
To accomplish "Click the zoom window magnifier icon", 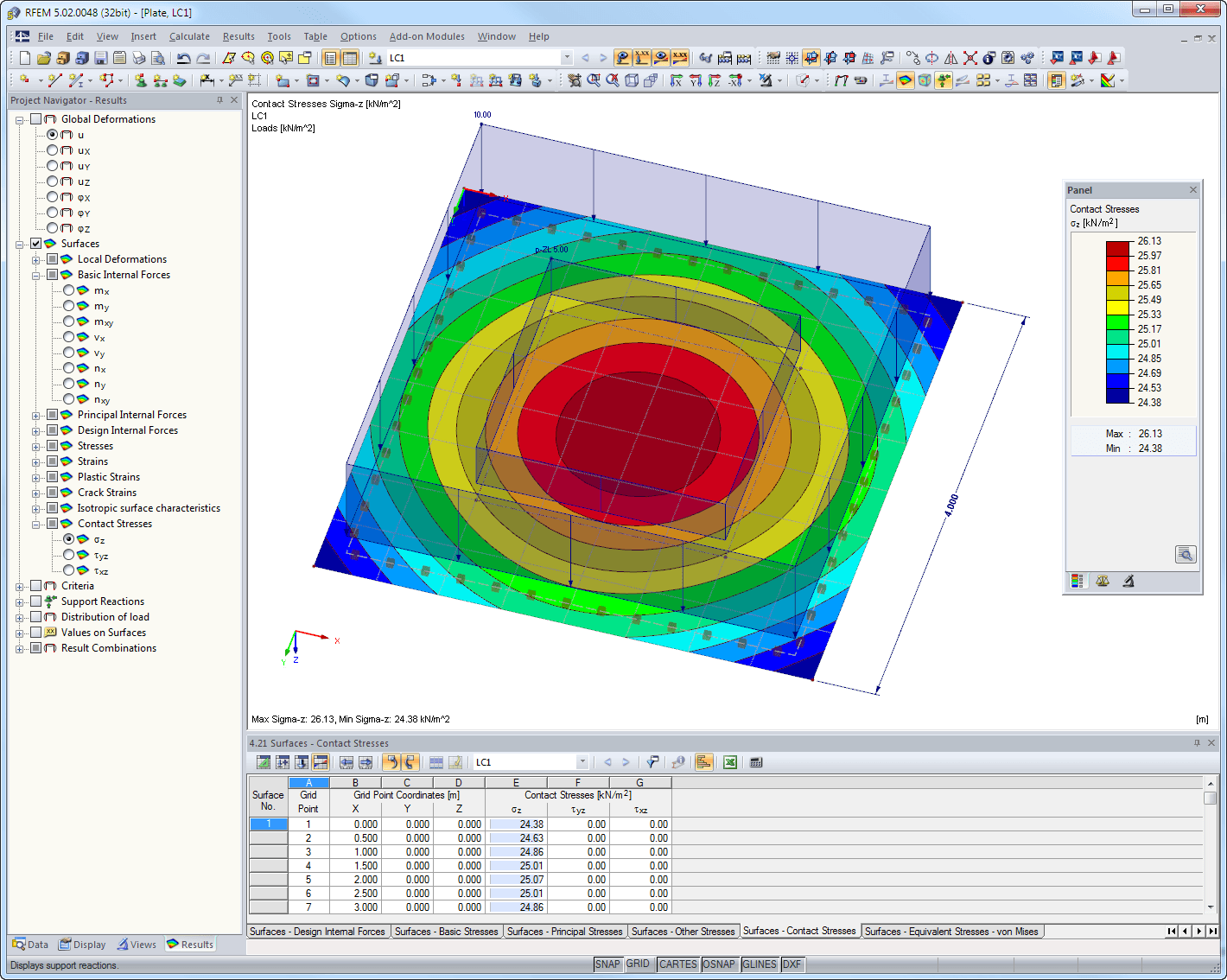I will pyautogui.click(x=594, y=80).
